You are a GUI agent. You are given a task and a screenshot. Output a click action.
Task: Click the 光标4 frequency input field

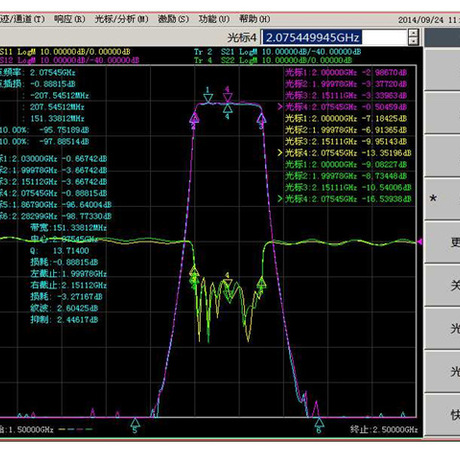pos(334,37)
